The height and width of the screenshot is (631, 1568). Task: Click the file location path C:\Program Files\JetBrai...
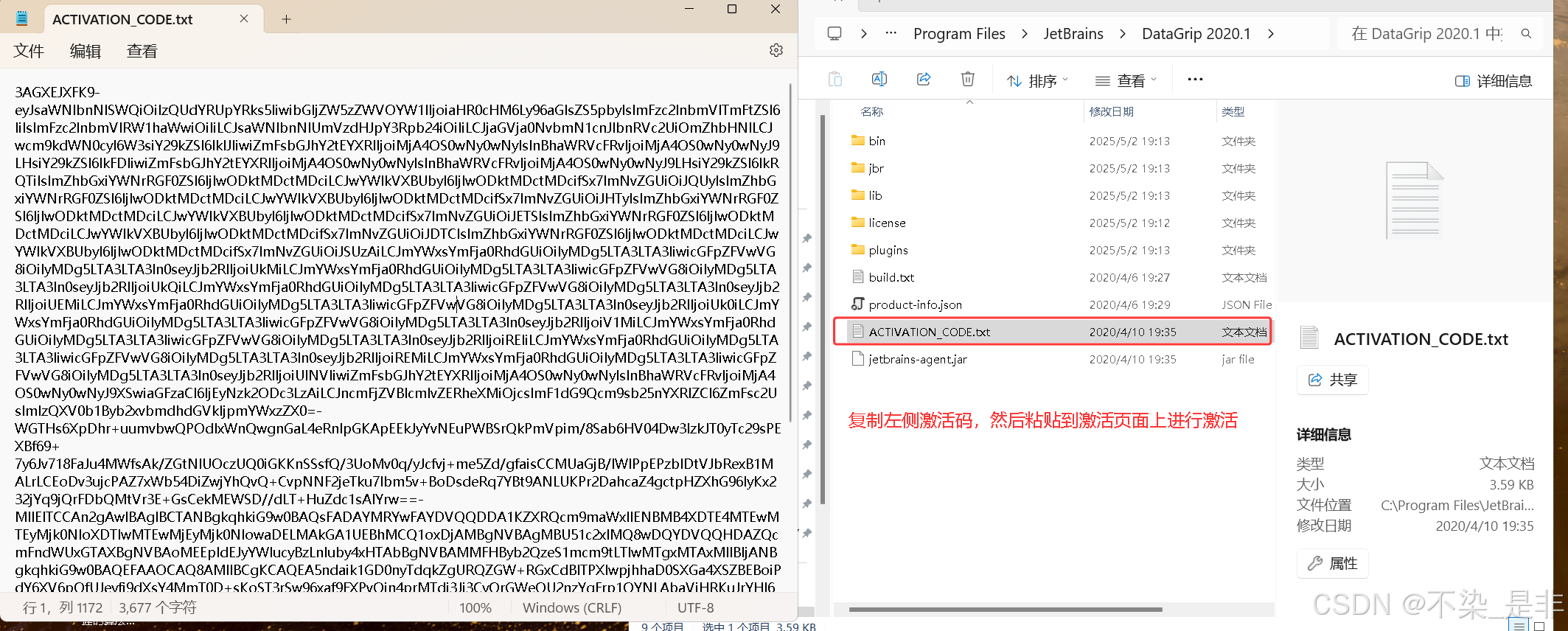[x=1457, y=505]
